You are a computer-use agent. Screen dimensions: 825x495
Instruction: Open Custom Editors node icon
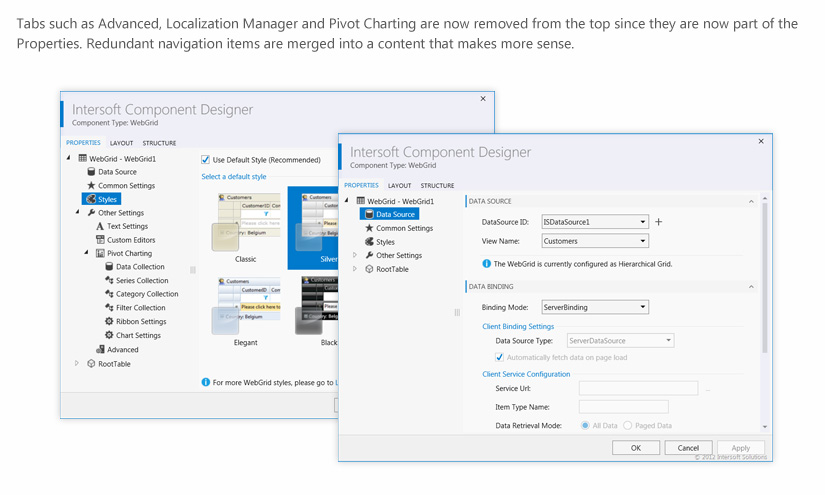(100, 240)
